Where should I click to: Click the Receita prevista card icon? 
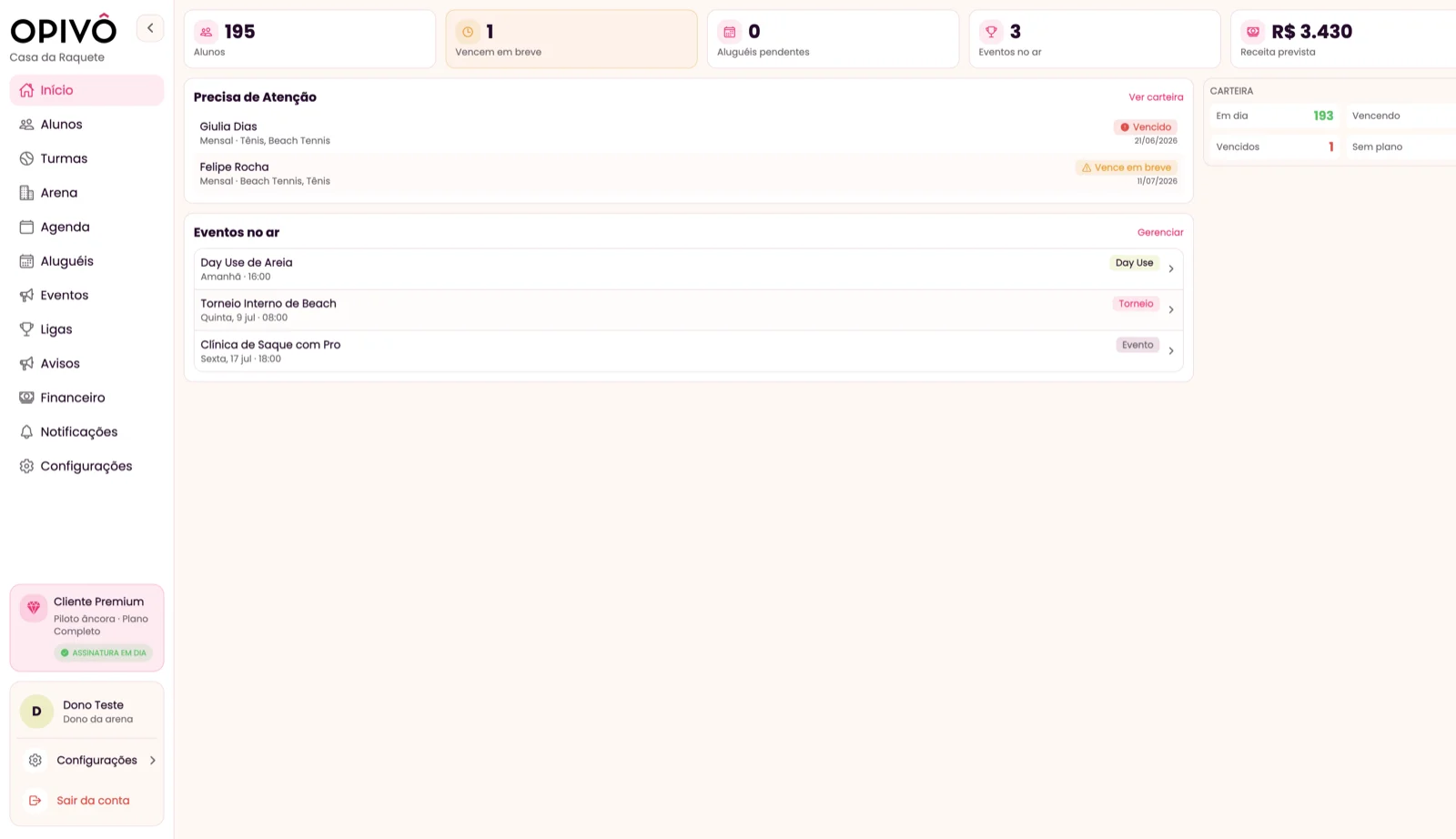[1253, 32]
